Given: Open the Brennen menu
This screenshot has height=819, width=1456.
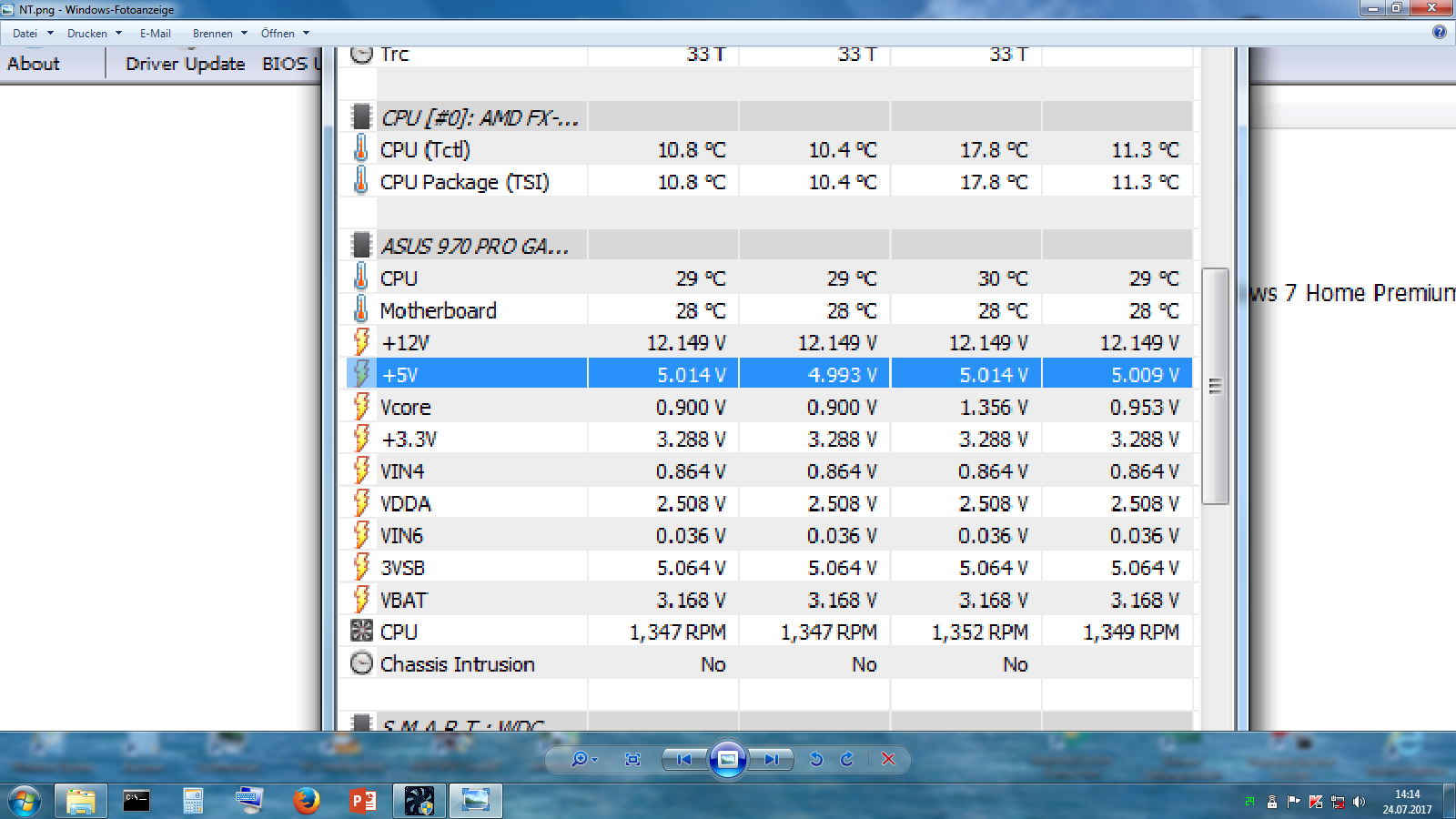Looking at the screenshot, I should (x=212, y=34).
